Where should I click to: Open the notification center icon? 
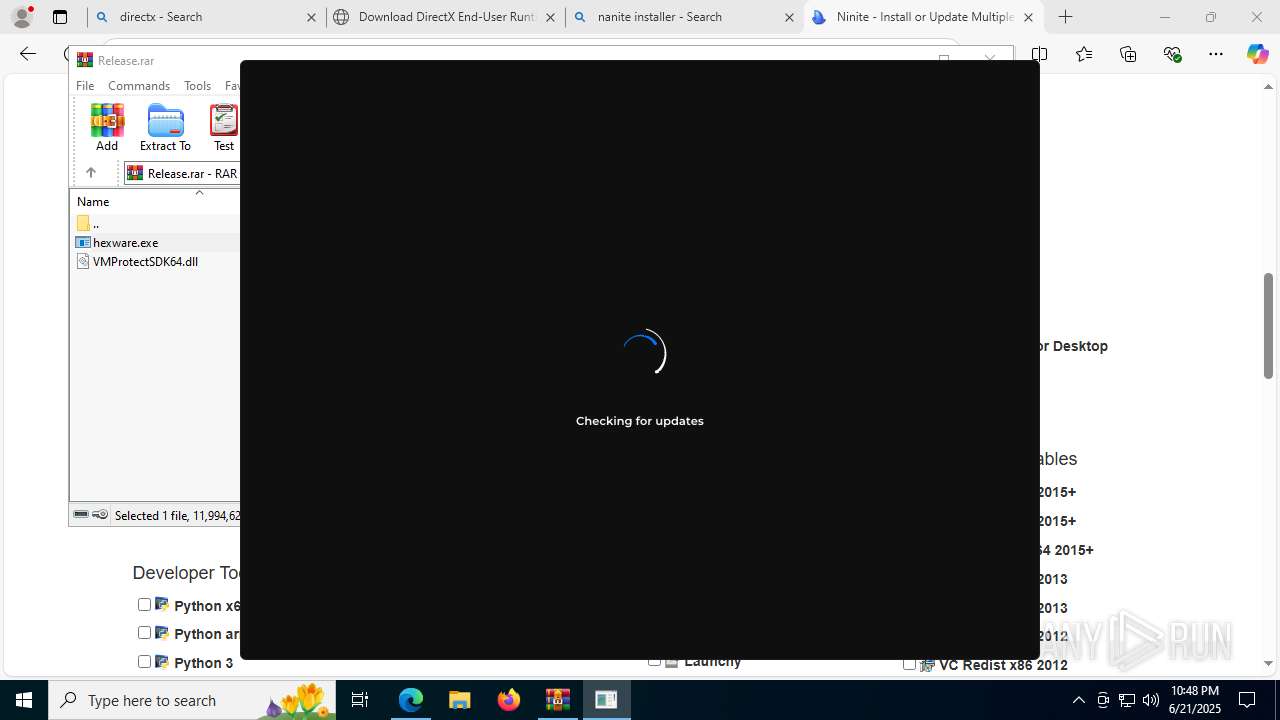click(1247, 700)
